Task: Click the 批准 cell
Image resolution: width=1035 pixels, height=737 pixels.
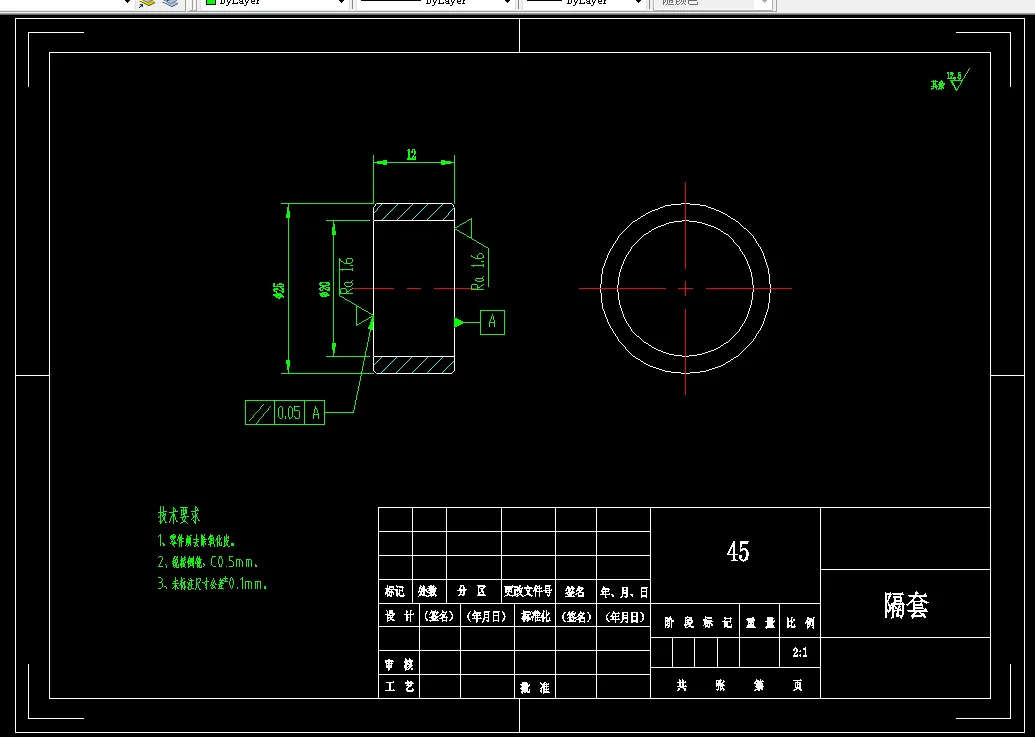Action: [x=535, y=687]
